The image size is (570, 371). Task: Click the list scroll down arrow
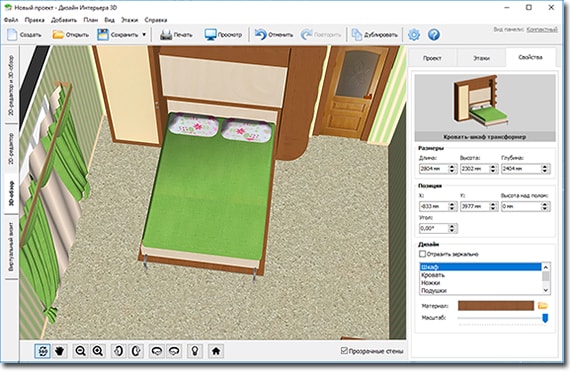[546, 290]
